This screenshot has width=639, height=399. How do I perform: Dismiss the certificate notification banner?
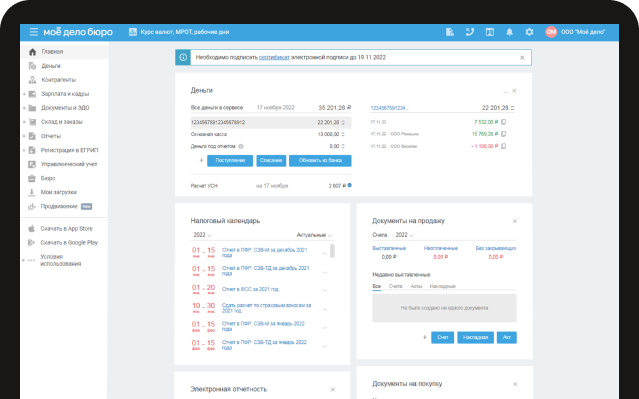[x=522, y=57]
